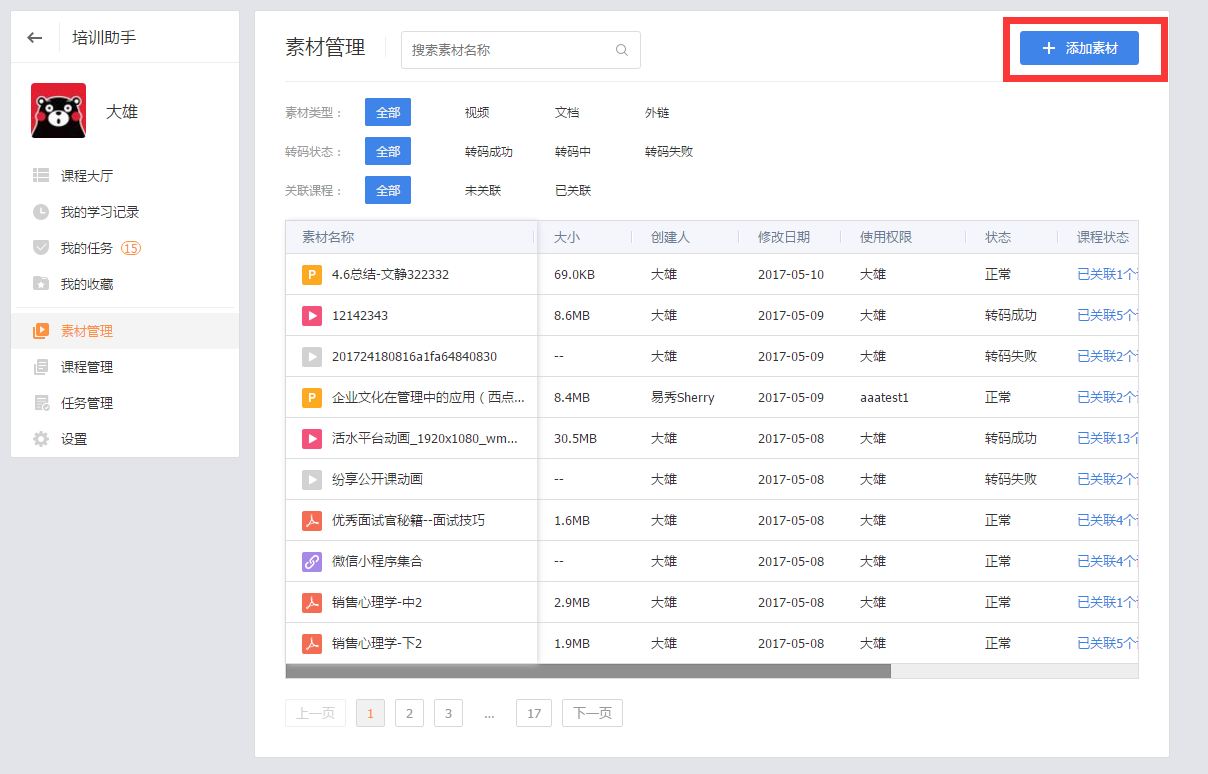Open 课程大厅 via its list icon
The height and width of the screenshot is (774, 1208).
coord(41,176)
